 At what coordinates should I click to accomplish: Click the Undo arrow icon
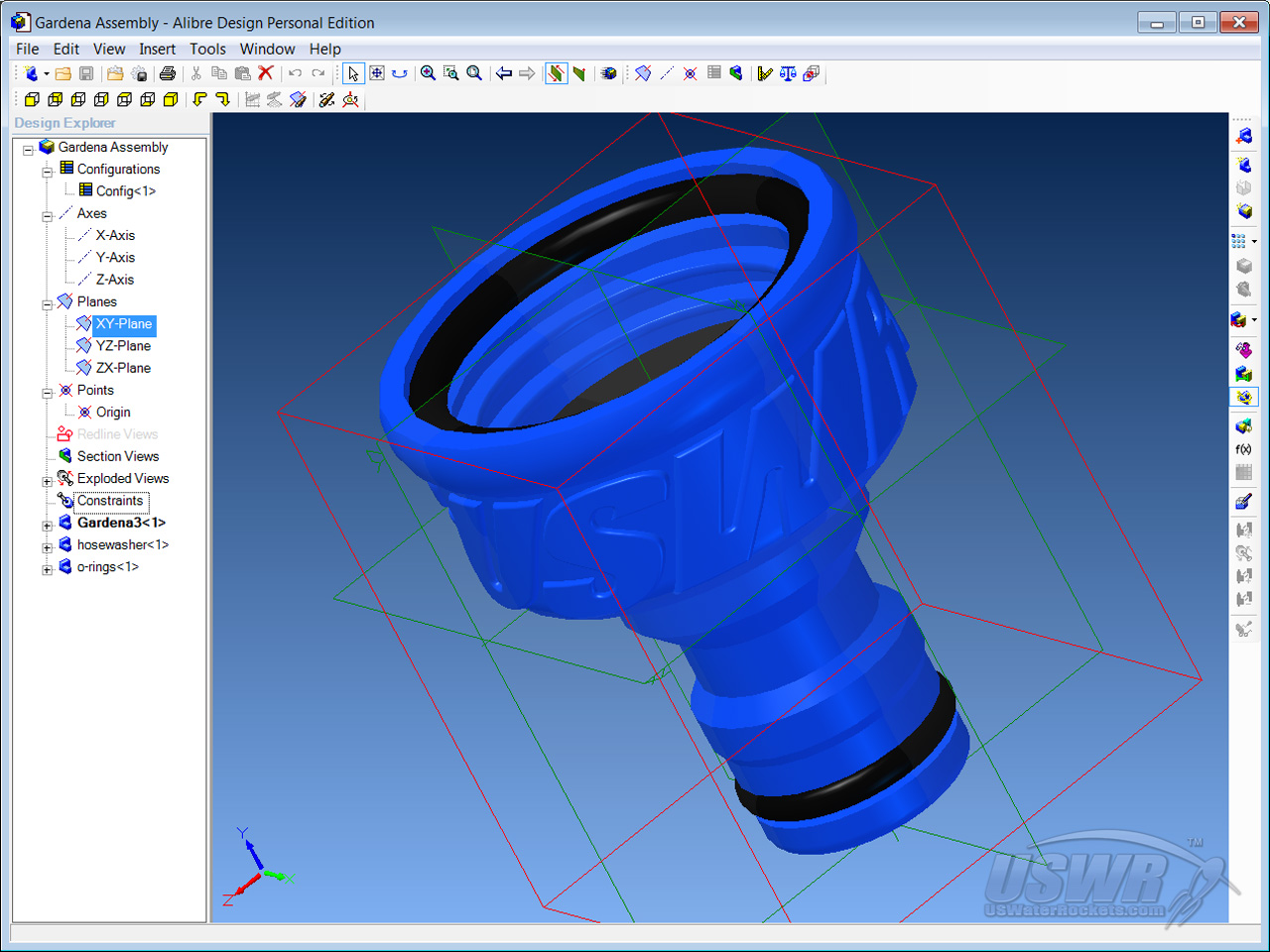(295, 73)
